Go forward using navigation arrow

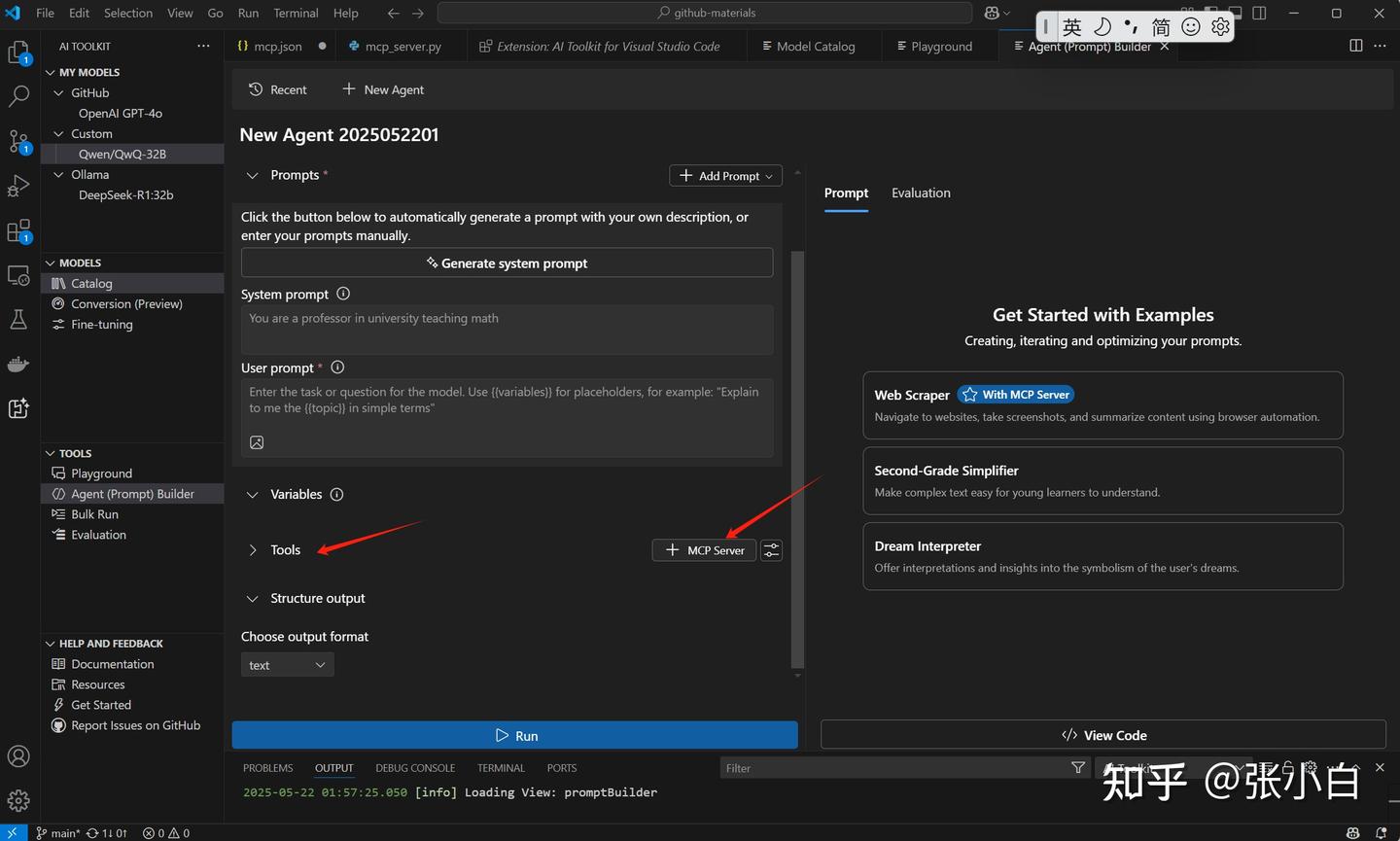click(x=418, y=13)
